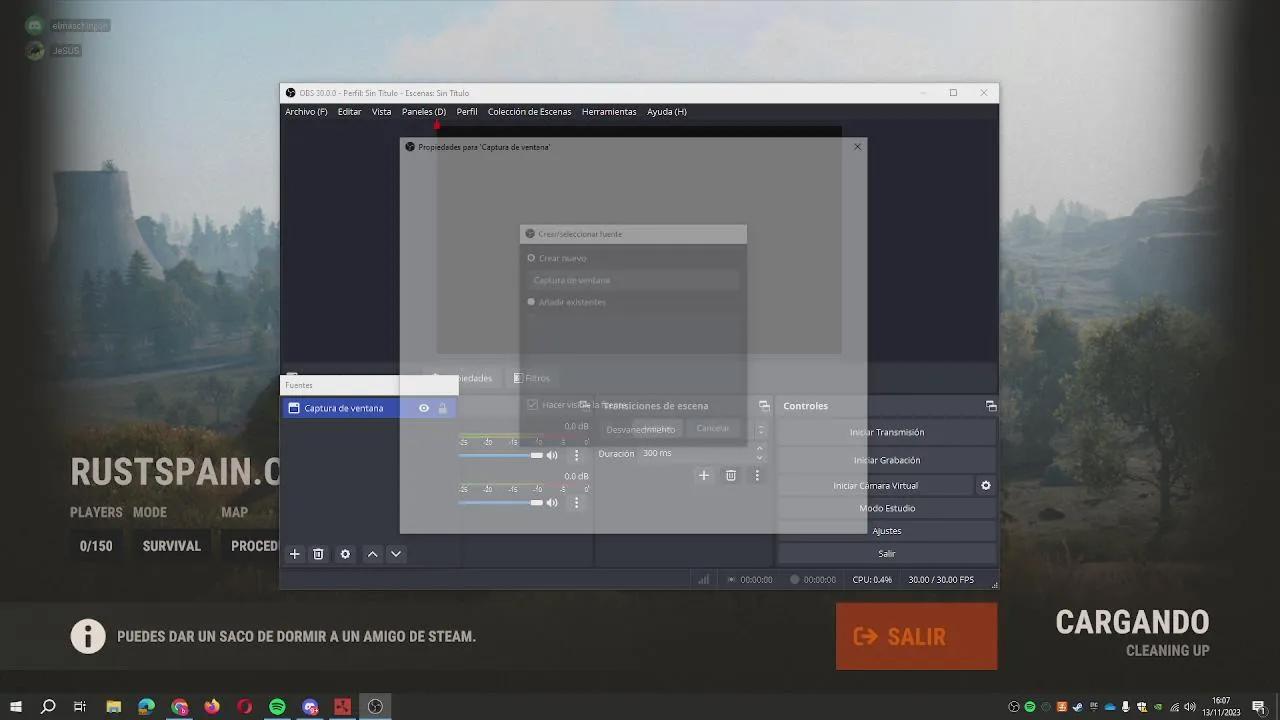Click Iniciar Cámara Virtual button

click(875, 485)
